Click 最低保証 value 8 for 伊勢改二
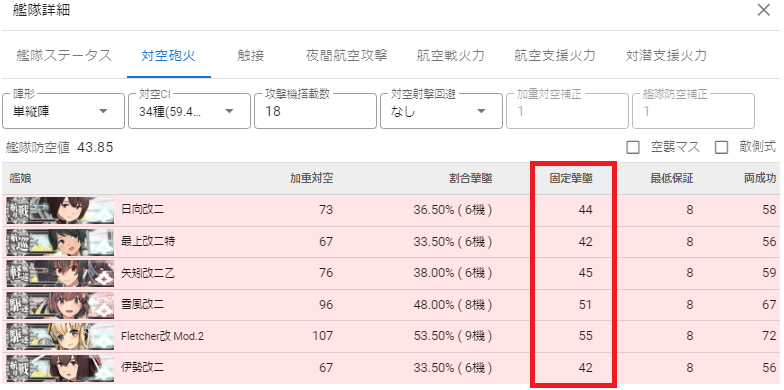The image size is (784, 390). [690, 368]
